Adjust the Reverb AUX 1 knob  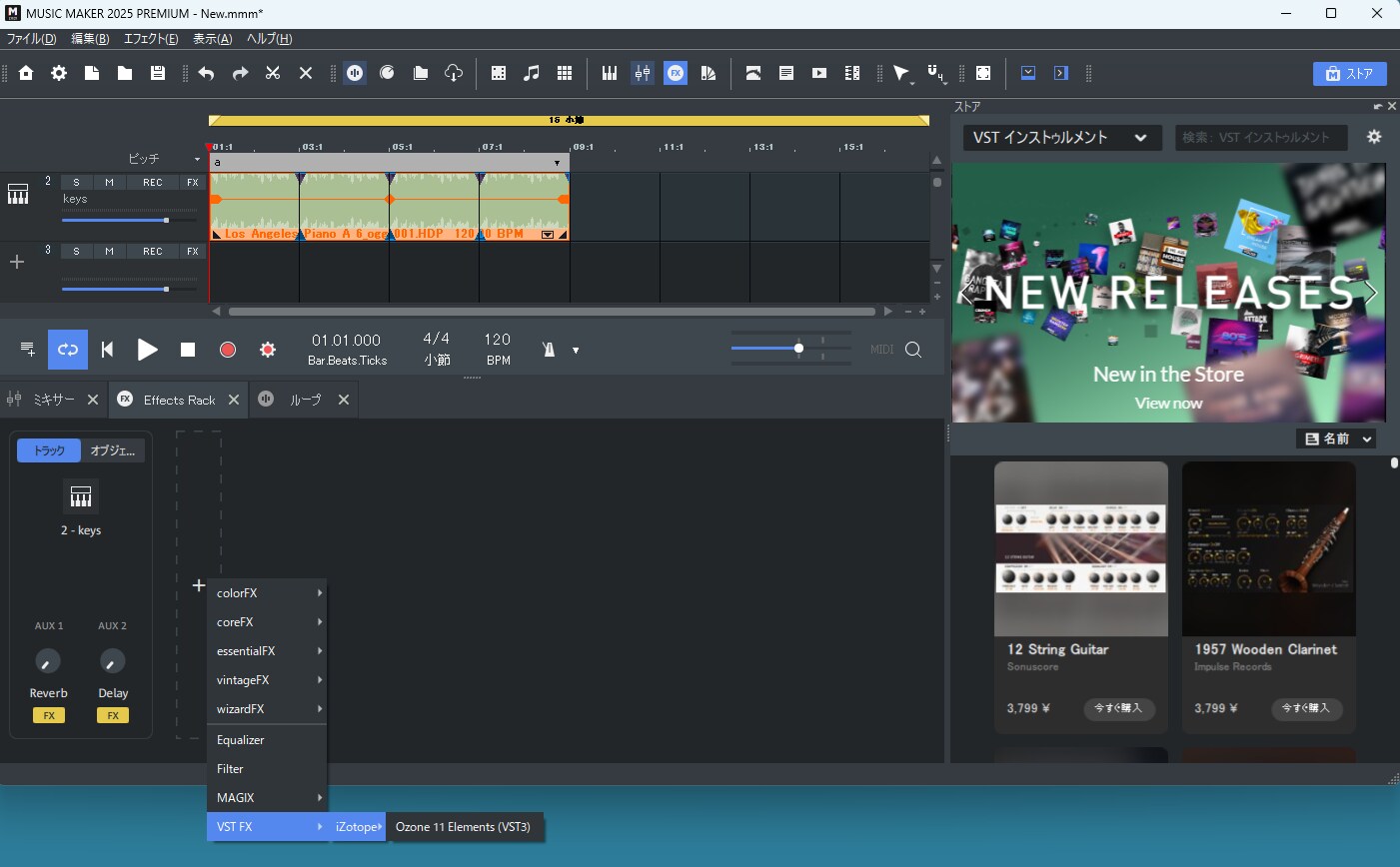point(48,661)
